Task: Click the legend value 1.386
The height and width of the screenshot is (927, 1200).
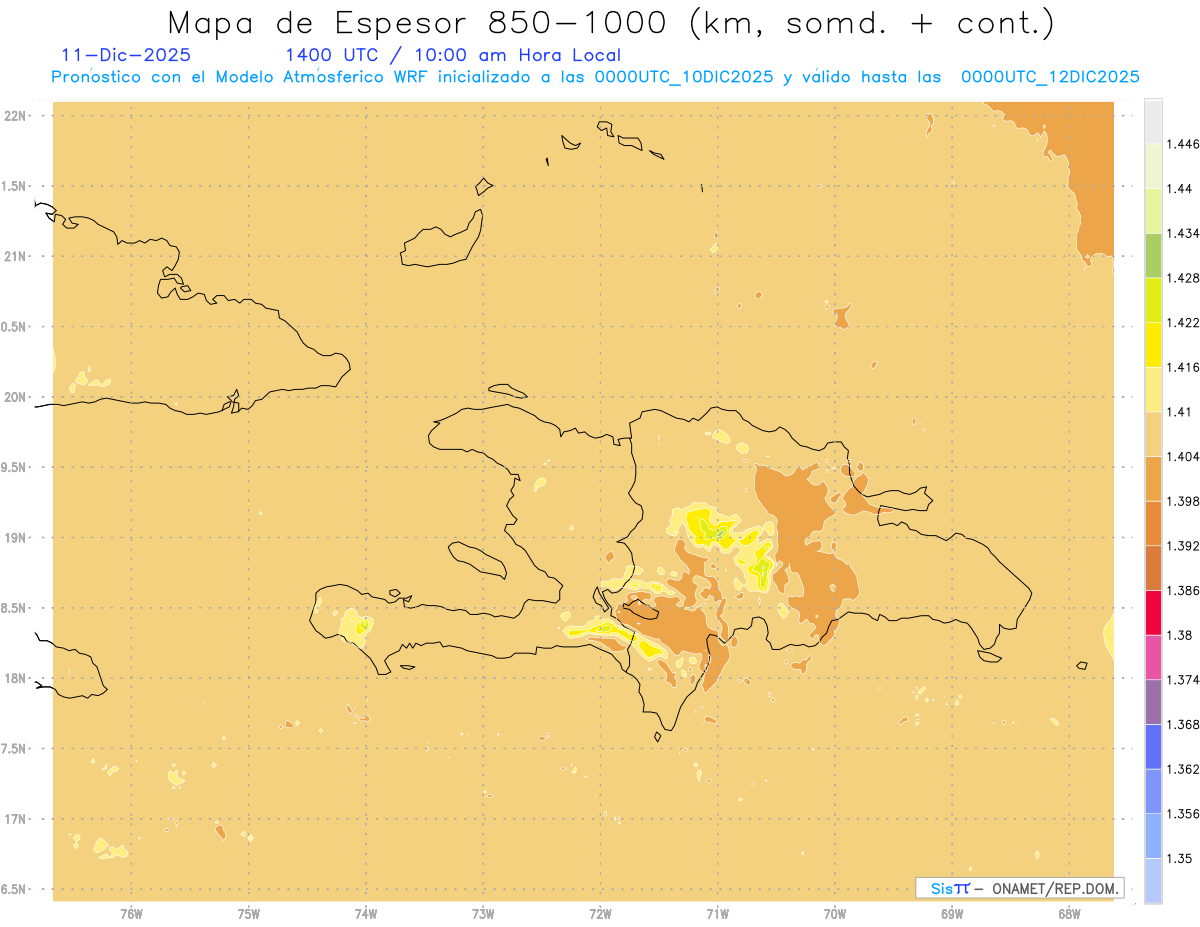Action: (1183, 590)
